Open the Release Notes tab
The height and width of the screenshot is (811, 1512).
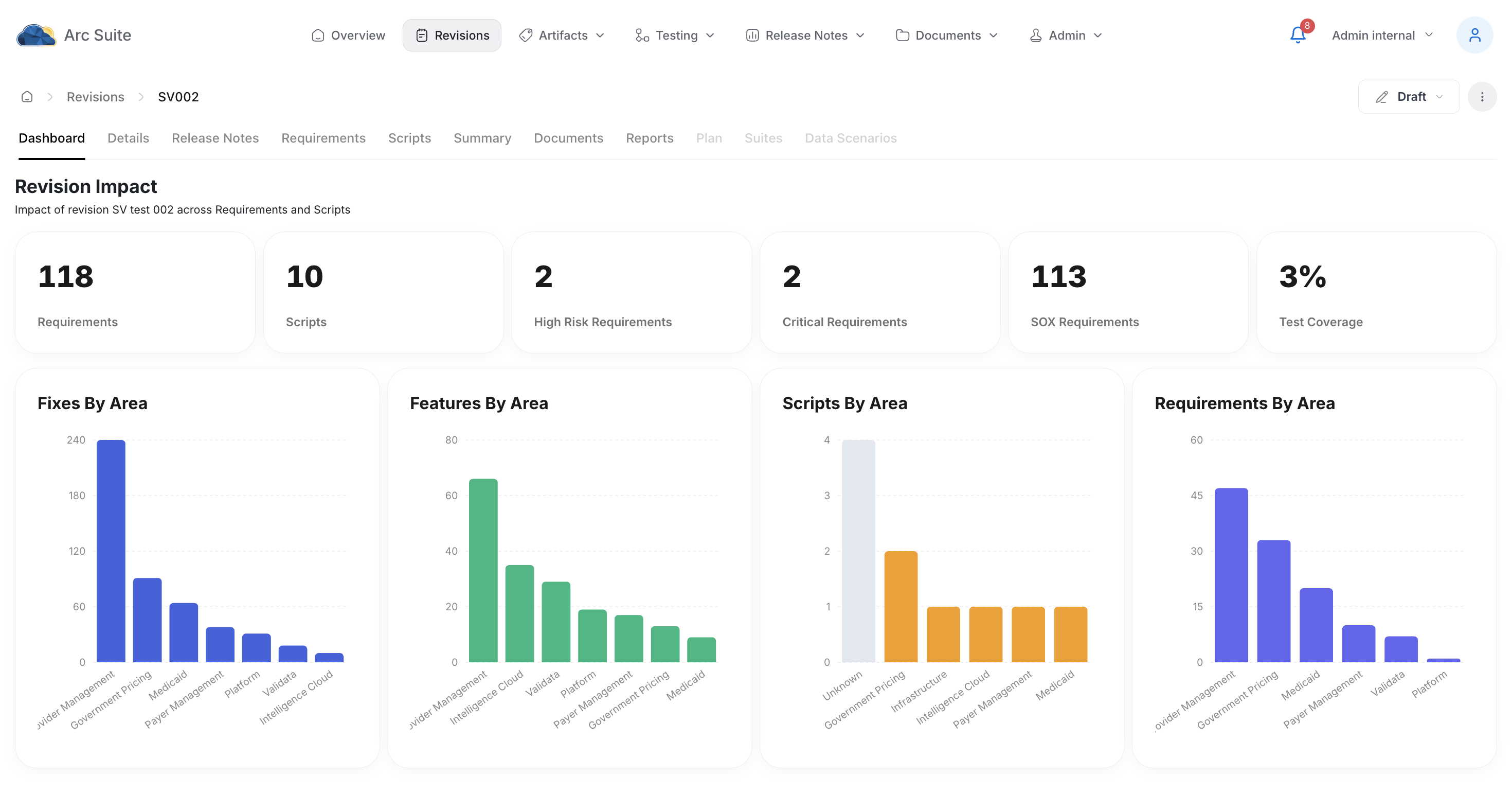click(215, 138)
